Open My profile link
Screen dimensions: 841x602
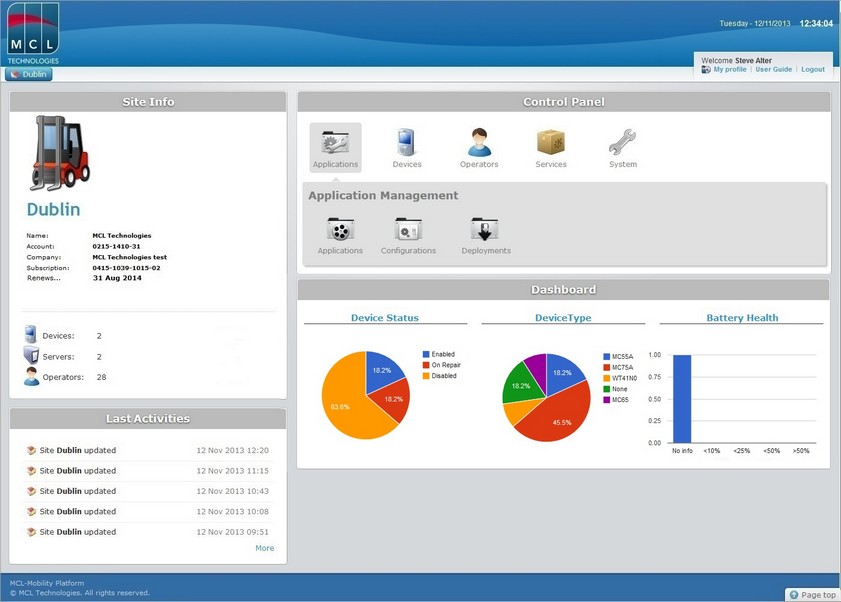729,69
